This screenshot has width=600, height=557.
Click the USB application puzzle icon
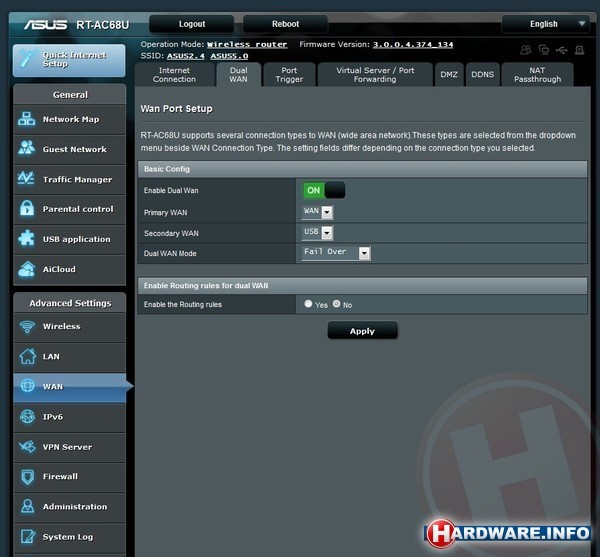[x=26, y=238]
